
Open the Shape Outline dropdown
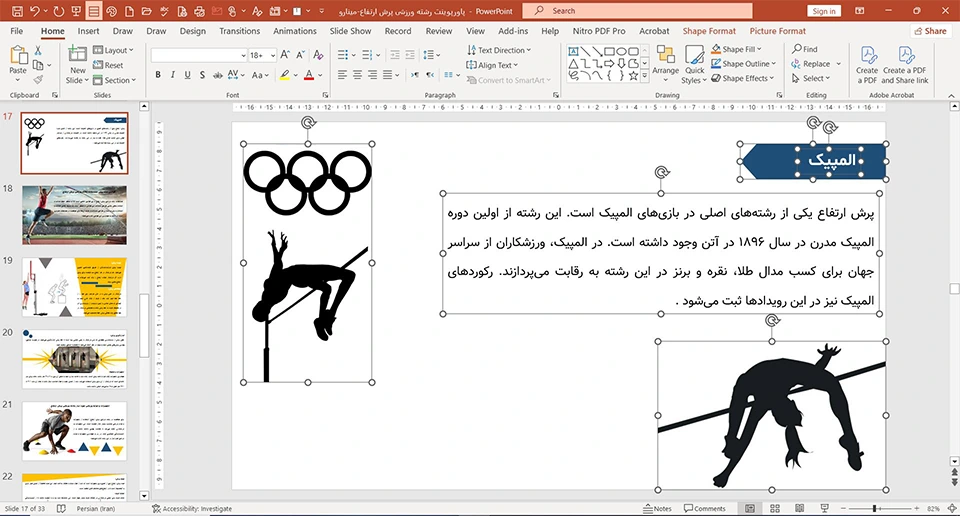click(743, 64)
